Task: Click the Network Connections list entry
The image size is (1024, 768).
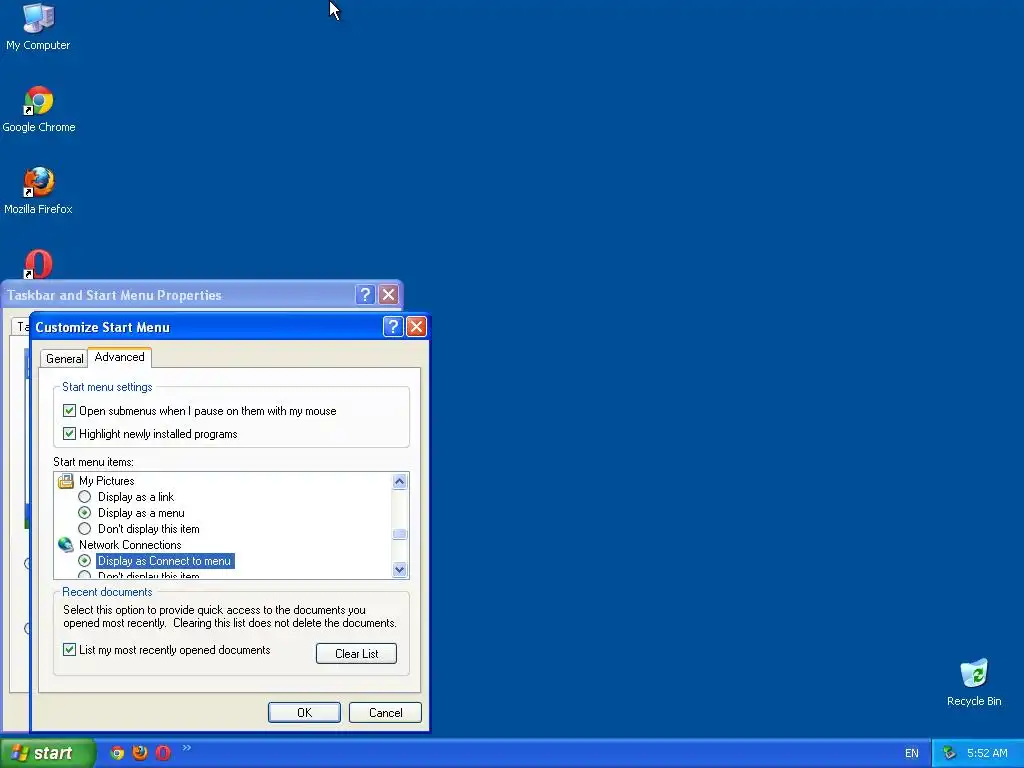Action: pyautogui.click(x=130, y=545)
